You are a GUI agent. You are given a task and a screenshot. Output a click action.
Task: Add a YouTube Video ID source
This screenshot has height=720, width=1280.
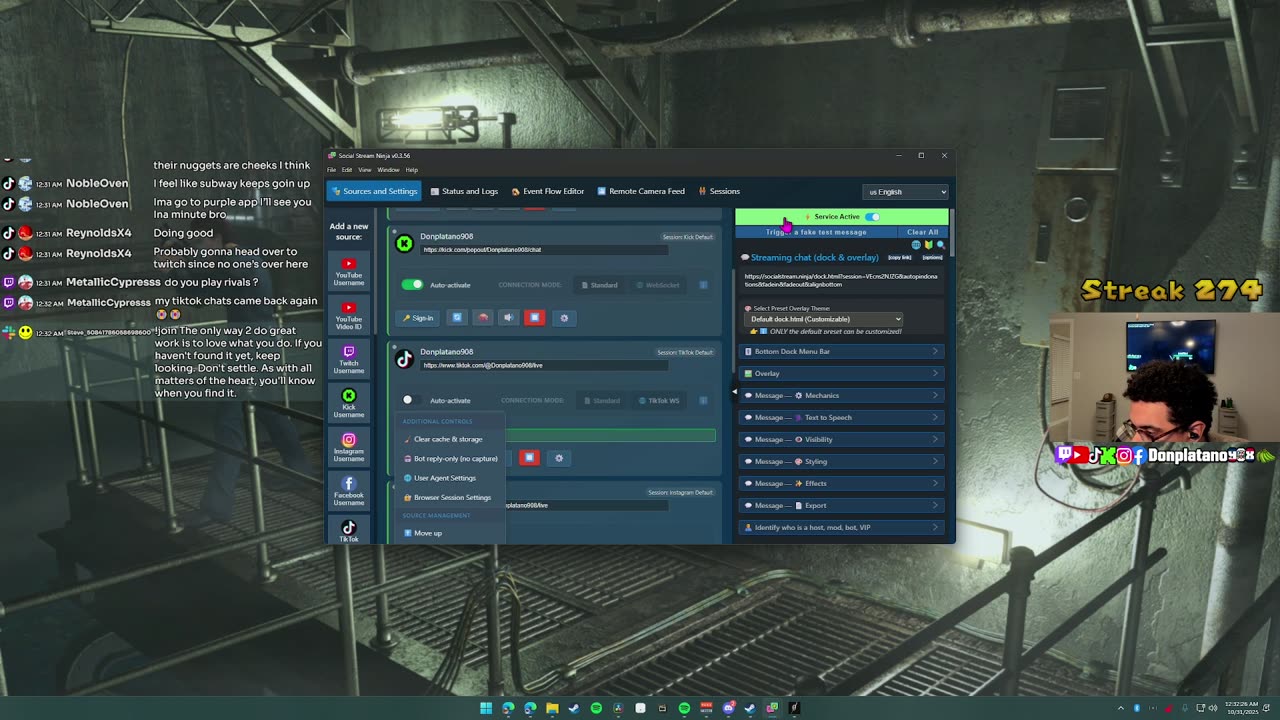tap(348, 316)
